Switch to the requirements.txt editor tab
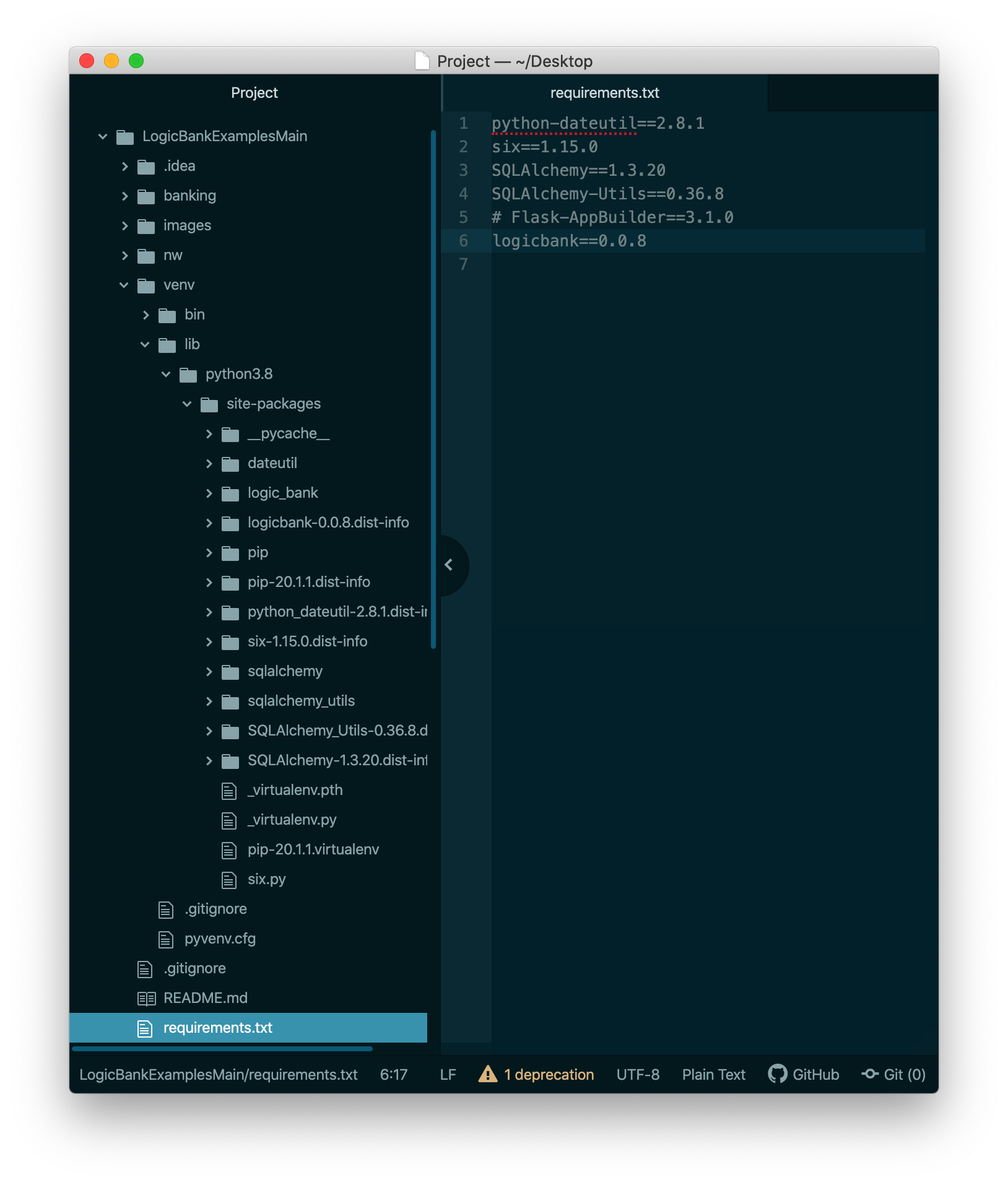This screenshot has height=1185, width=1008. (605, 93)
